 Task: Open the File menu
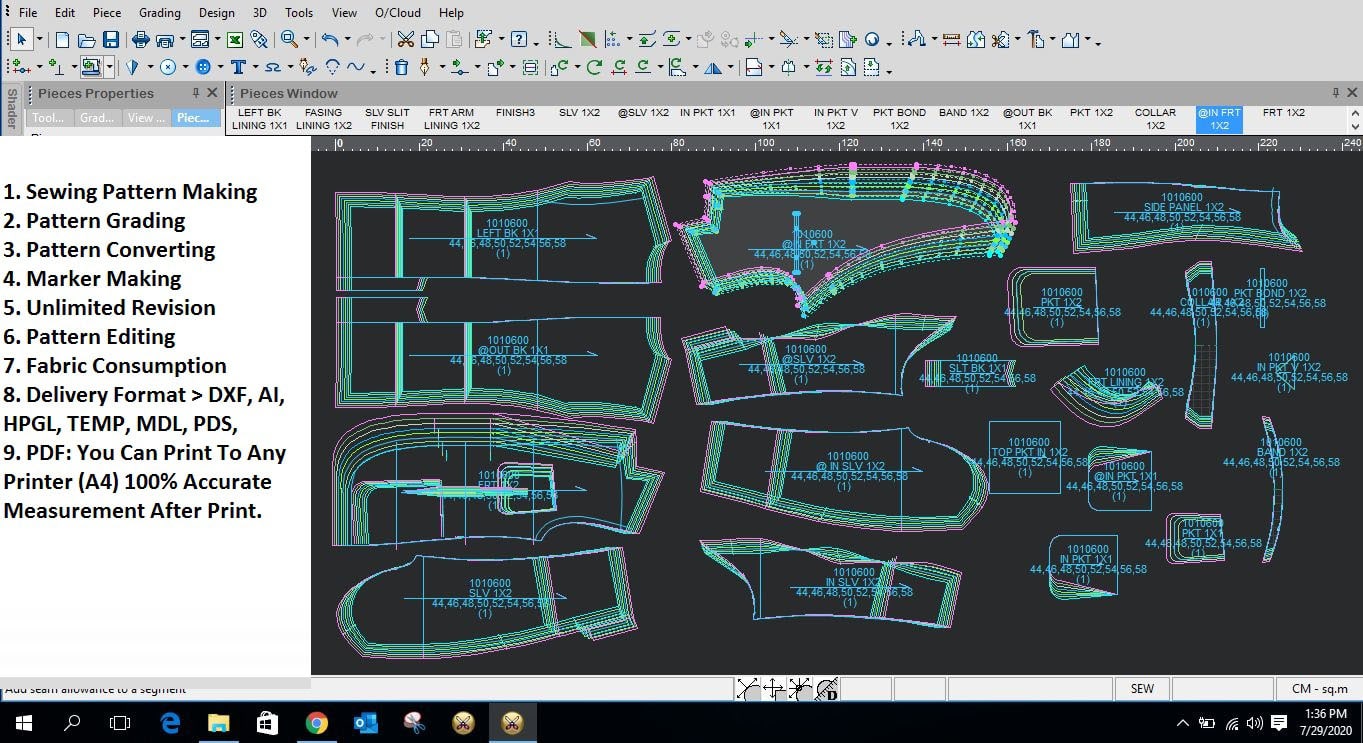28,13
